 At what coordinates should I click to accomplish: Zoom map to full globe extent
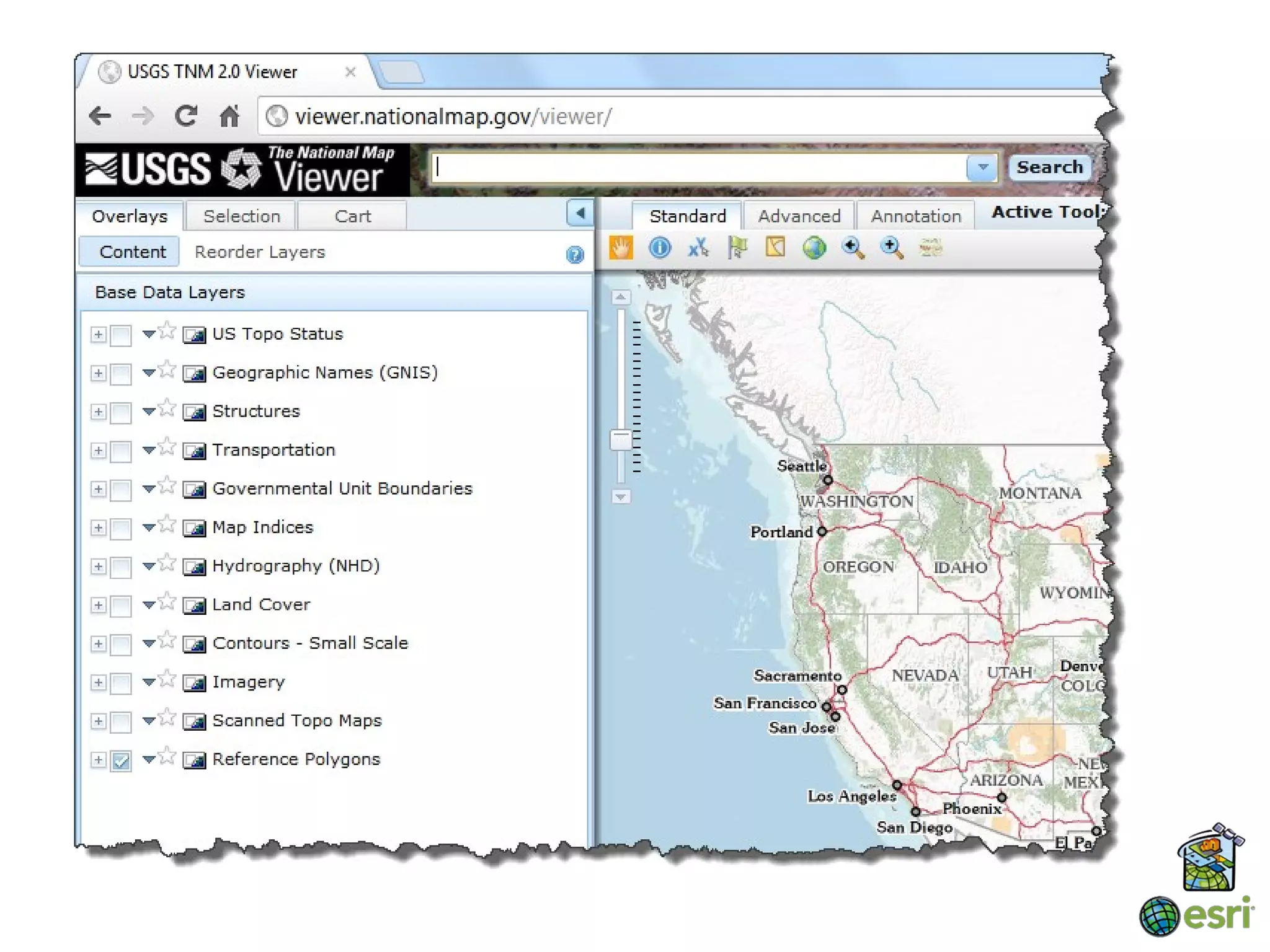[x=814, y=248]
